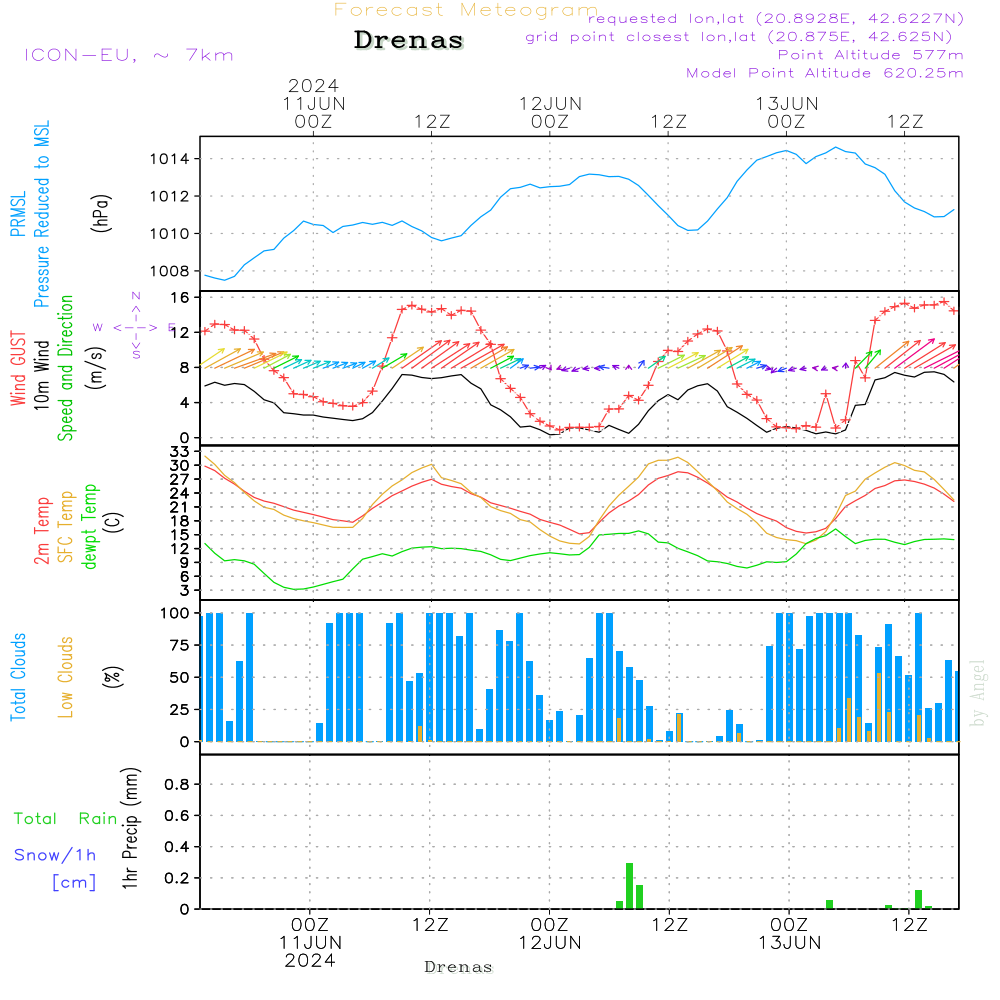Select the ICON-EU ~7km model label
The image size is (1000, 1000).
128,55
